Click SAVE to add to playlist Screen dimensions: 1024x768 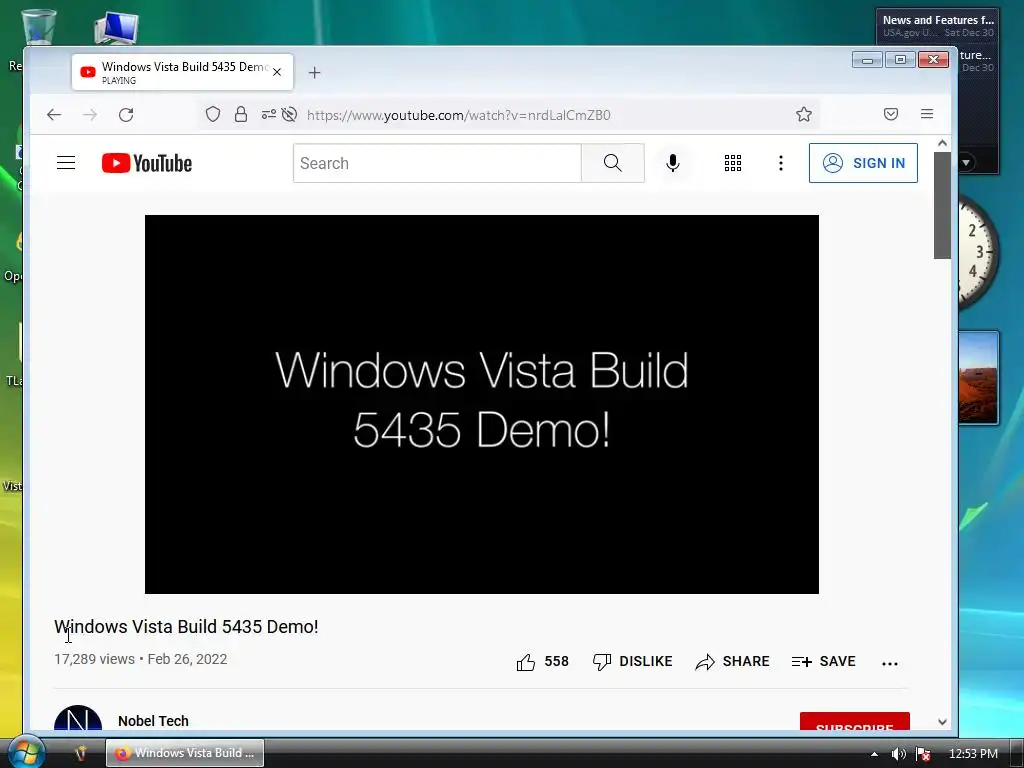824,662
